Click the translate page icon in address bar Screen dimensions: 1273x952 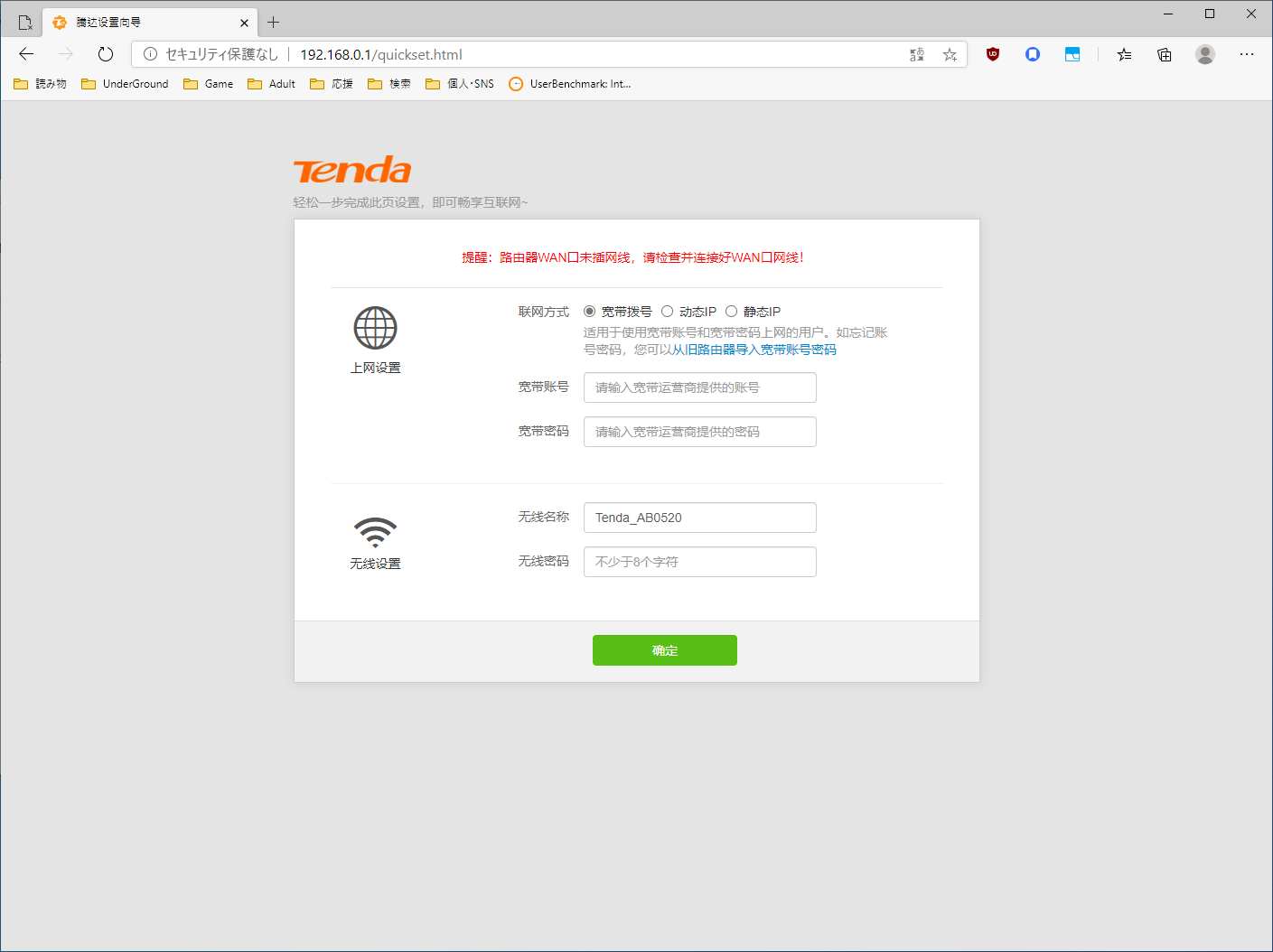coord(917,54)
